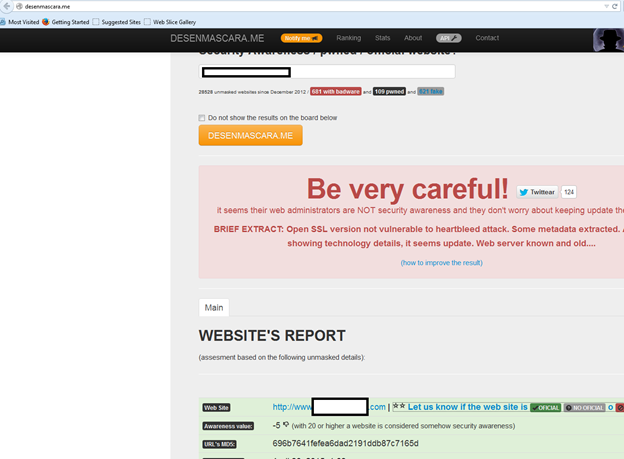Open the Most Visited bookmarks icon
Screen dimensions: 624x459
(5, 20)
